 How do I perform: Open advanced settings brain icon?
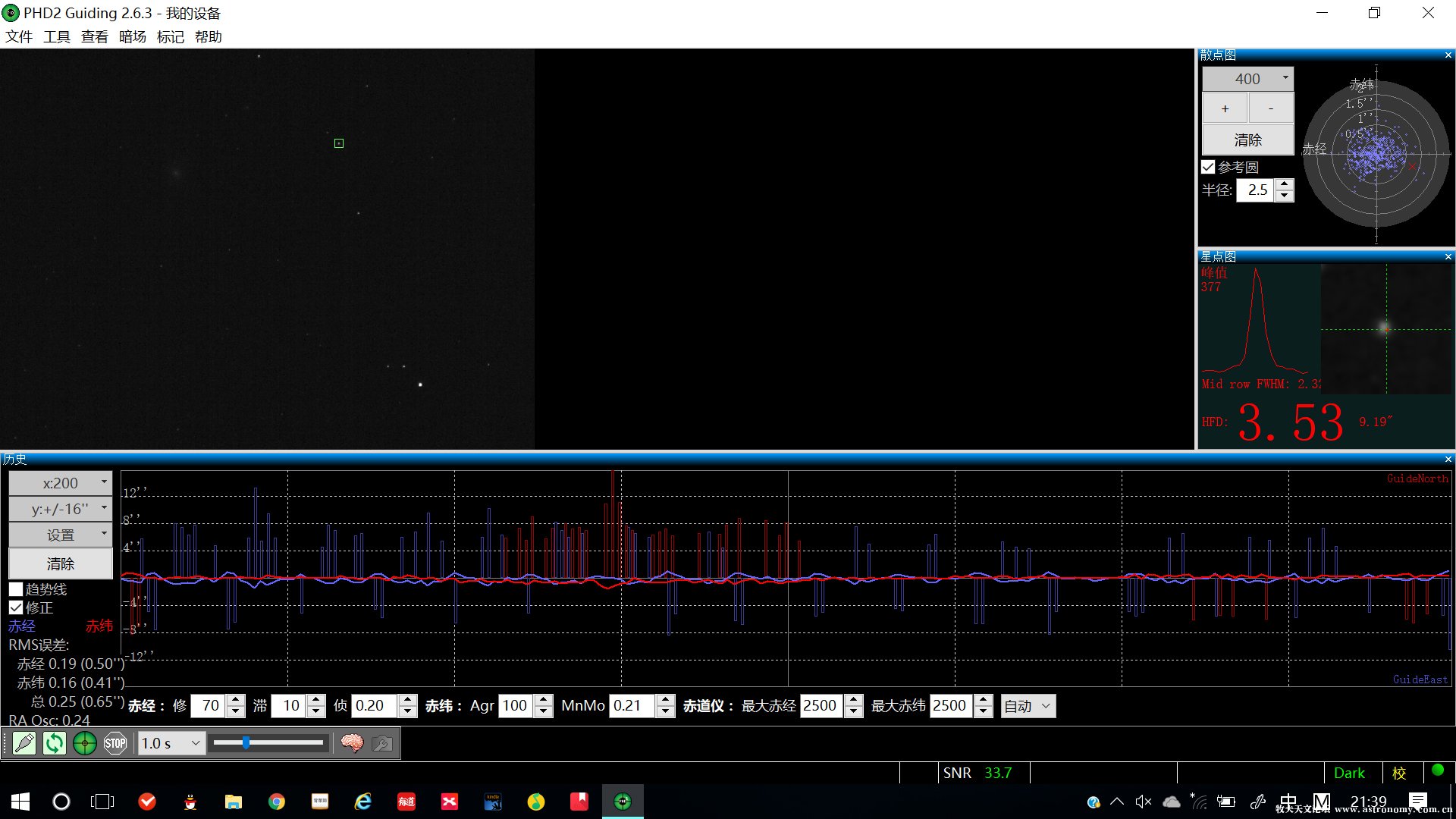pyautogui.click(x=352, y=743)
